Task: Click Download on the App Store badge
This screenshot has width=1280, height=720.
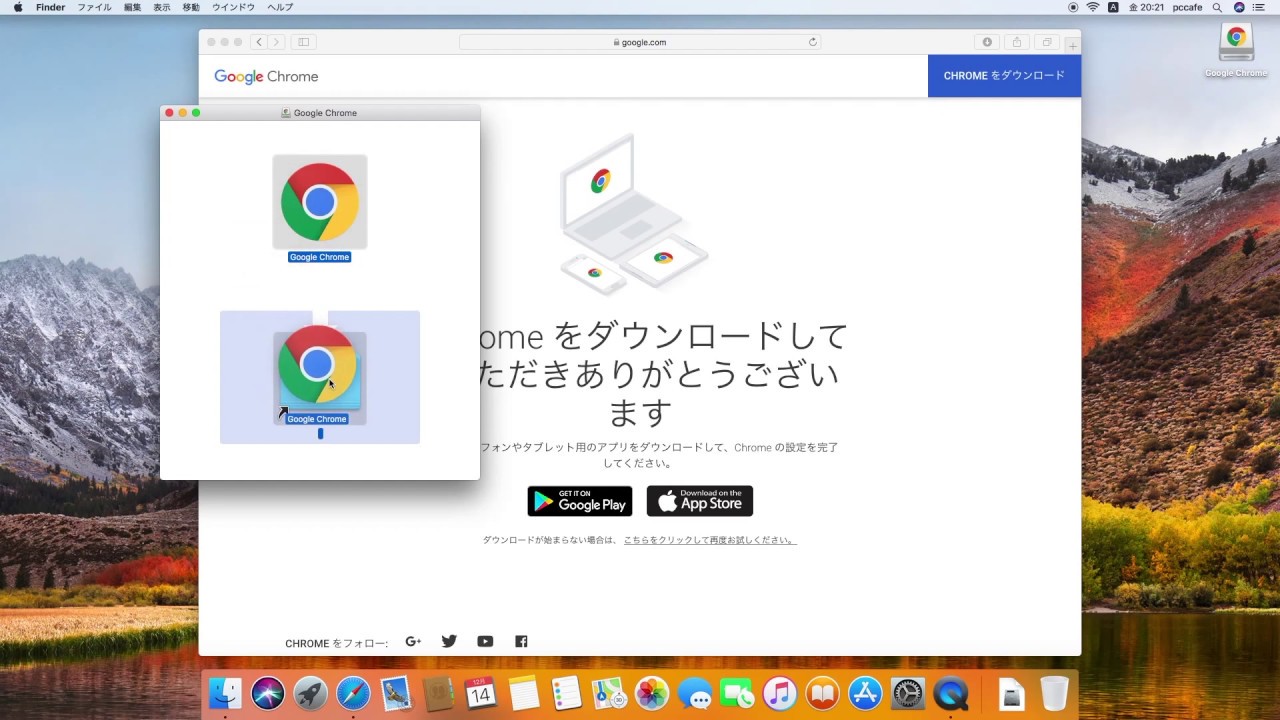Action: 700,501
